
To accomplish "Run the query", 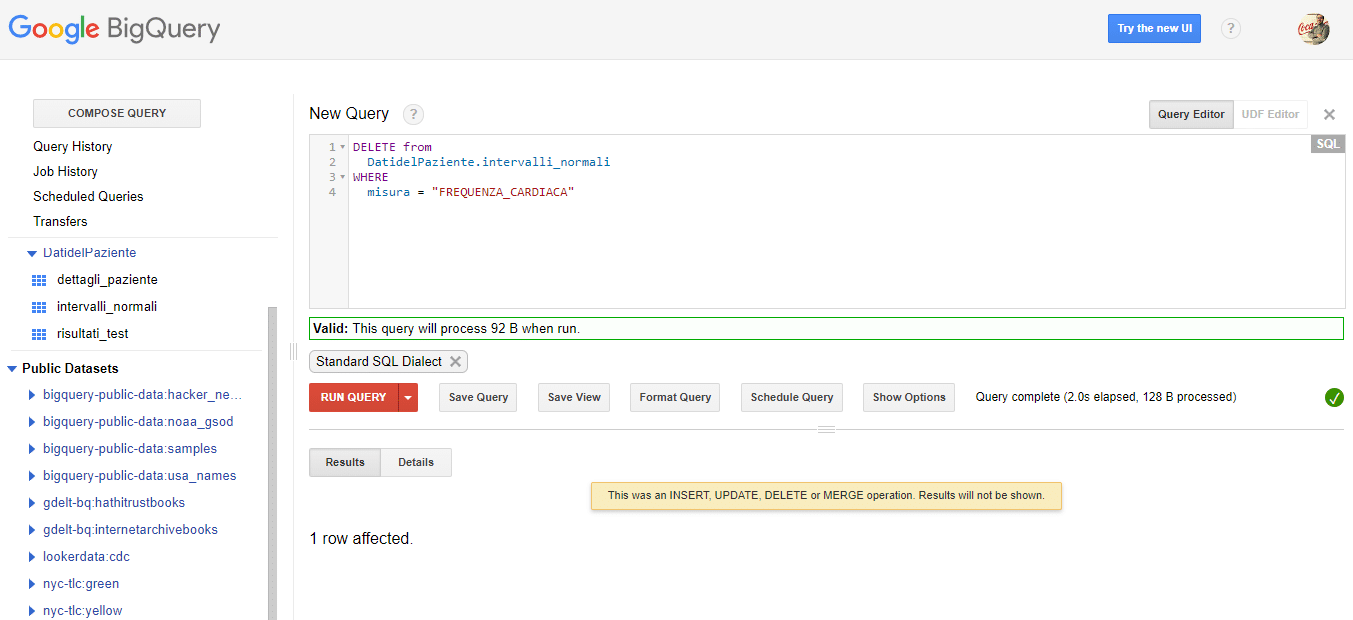I will coord(354,397).
